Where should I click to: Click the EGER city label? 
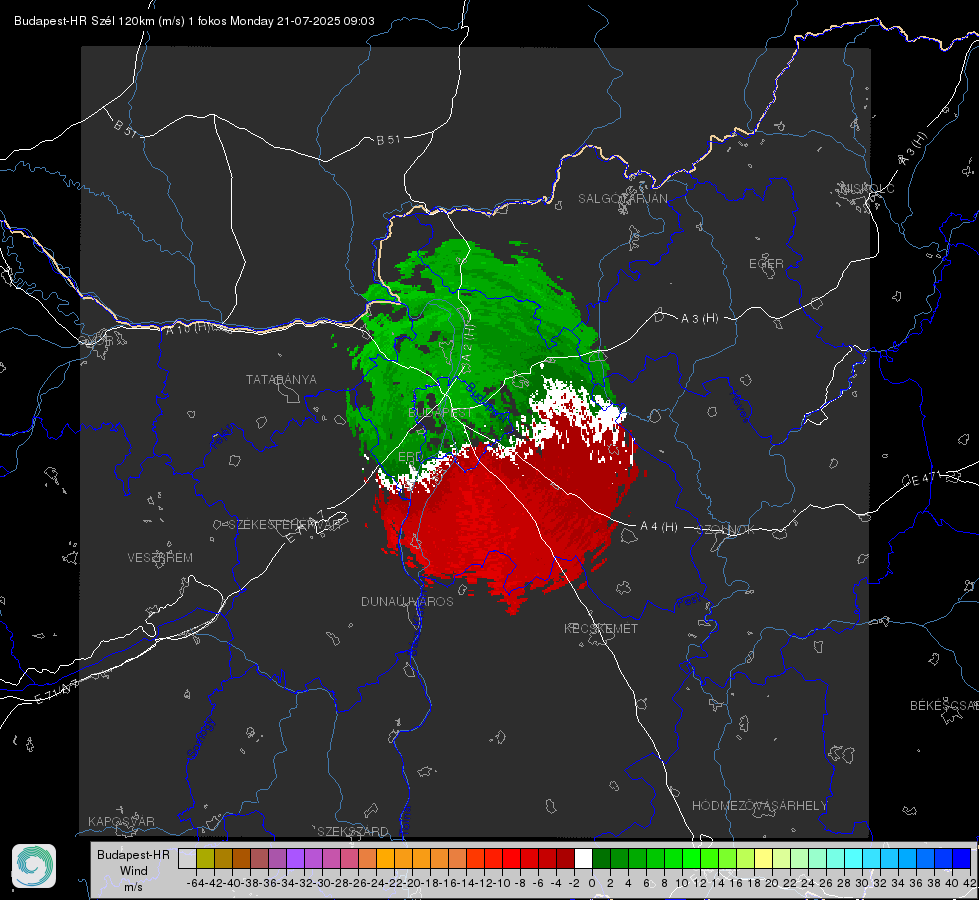coord(766,264)
